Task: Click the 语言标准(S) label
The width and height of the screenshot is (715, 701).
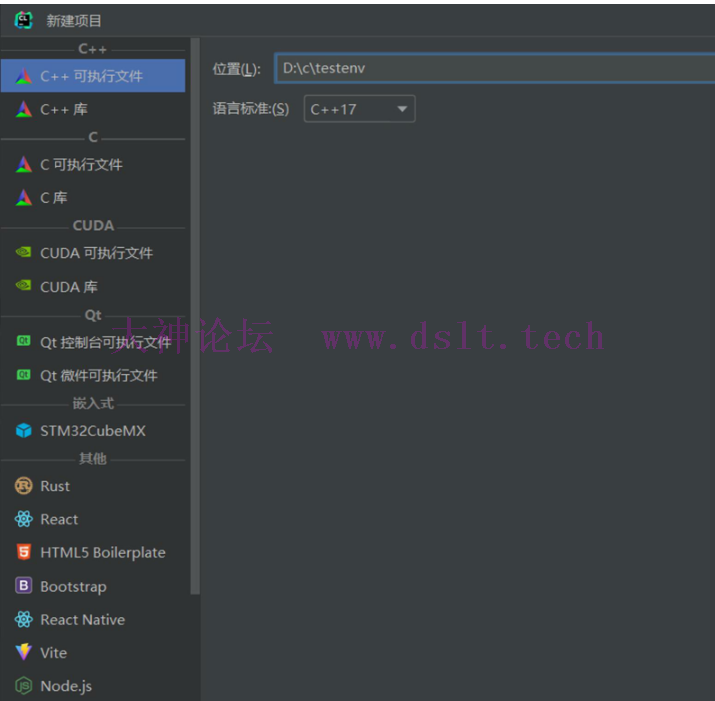Action: [x=251, y=109]
